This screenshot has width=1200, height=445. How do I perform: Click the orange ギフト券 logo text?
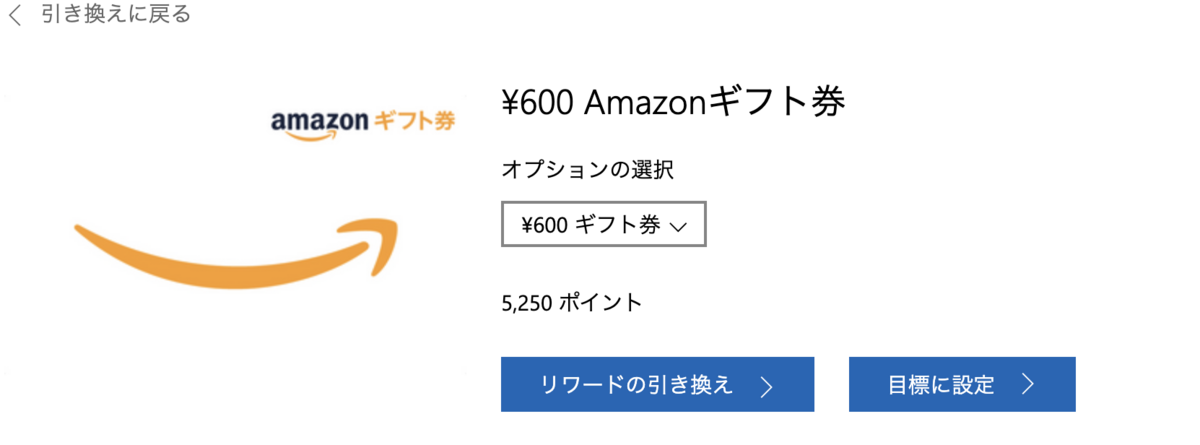(x=415, y=121)
